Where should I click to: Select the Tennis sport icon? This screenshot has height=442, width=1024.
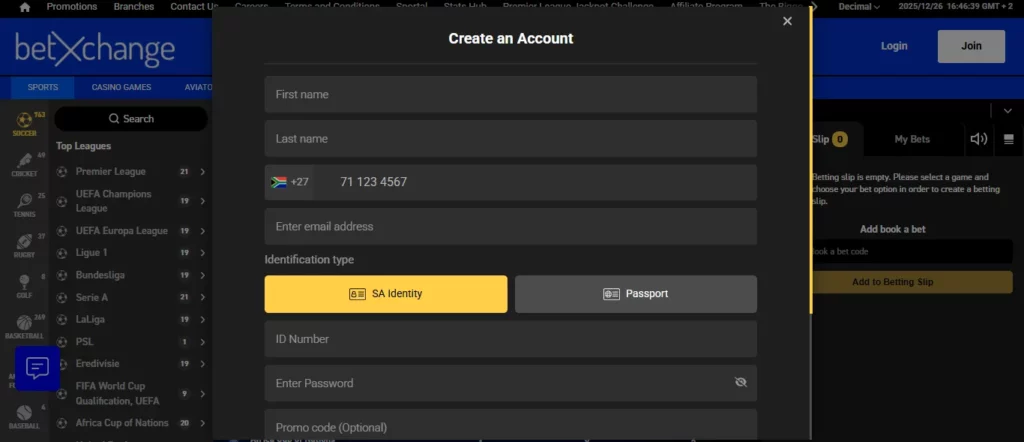(x=24, y=204)
